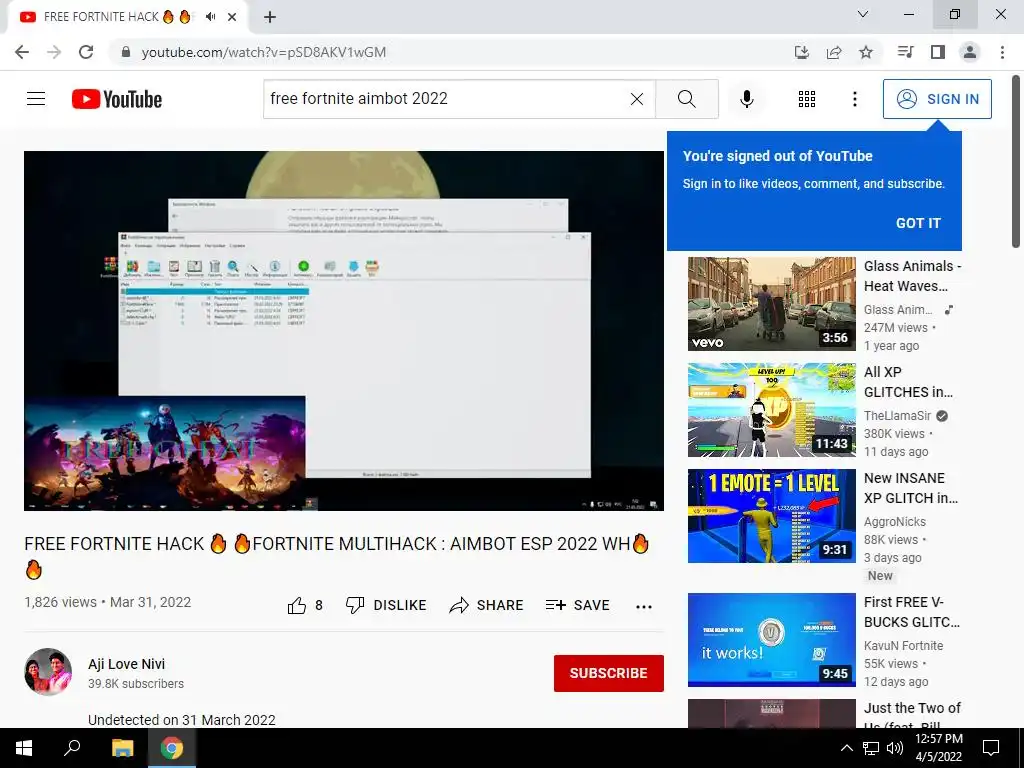Open Windows Start menu
1024x768 pixels.
click(24, 748)
